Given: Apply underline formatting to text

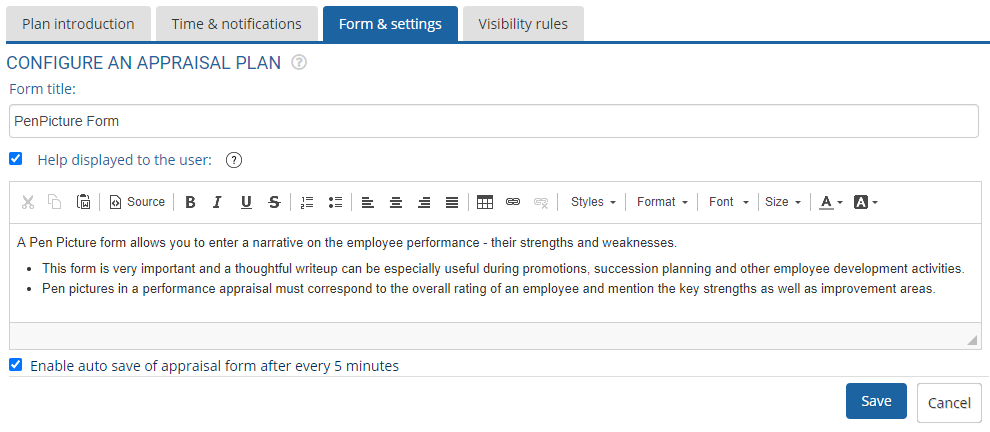Looking at the screenshot, I should tap(246, 202).
